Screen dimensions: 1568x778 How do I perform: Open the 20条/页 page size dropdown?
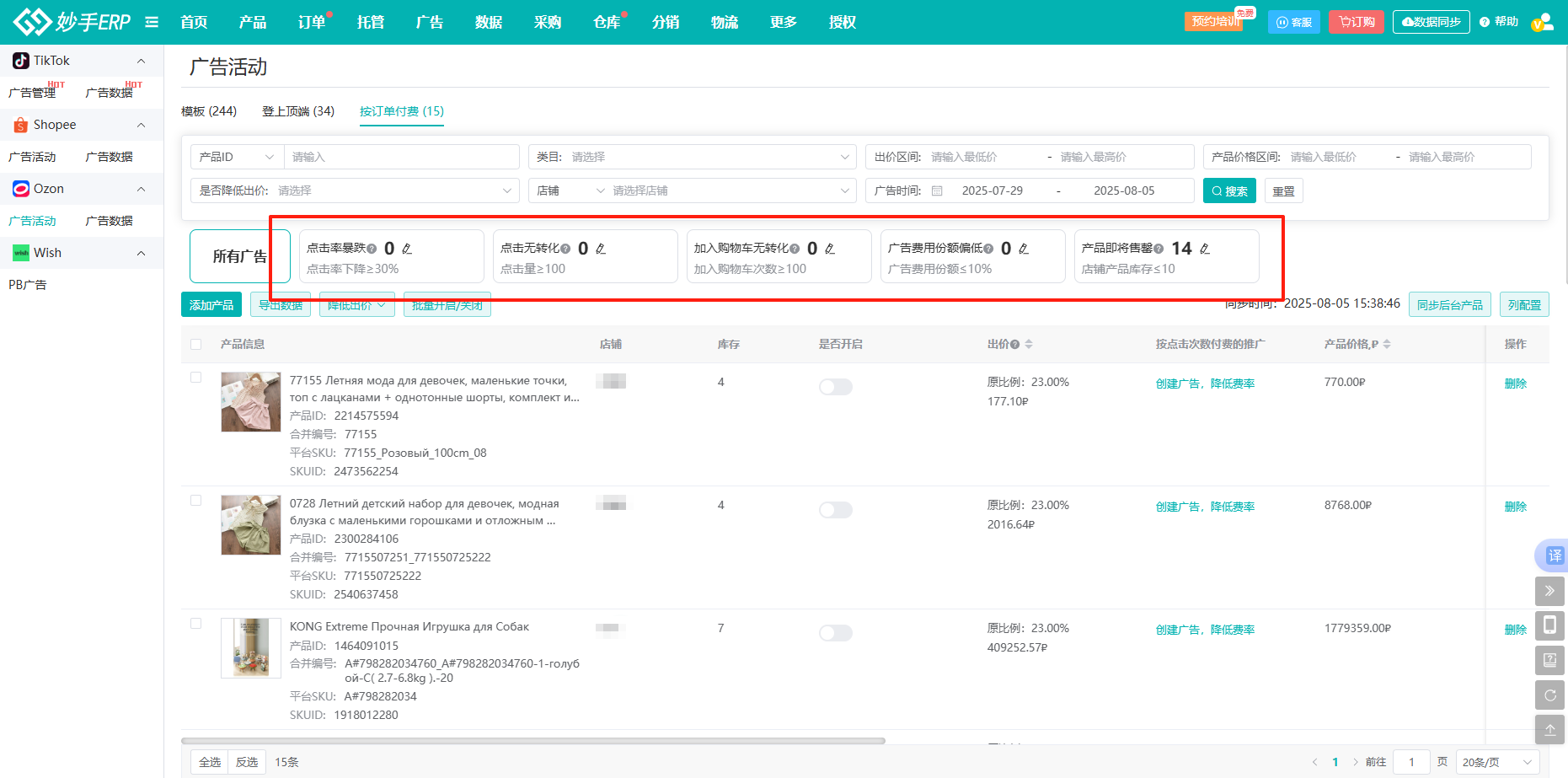click(1496, 762)
